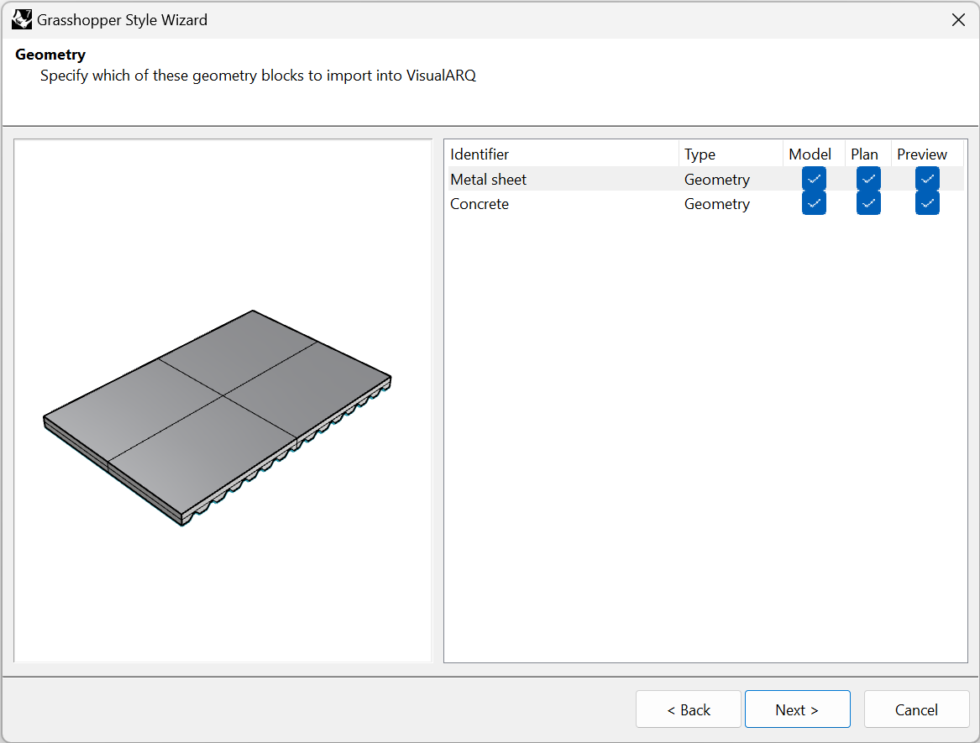Click the Next button

(x=797, y=709)
